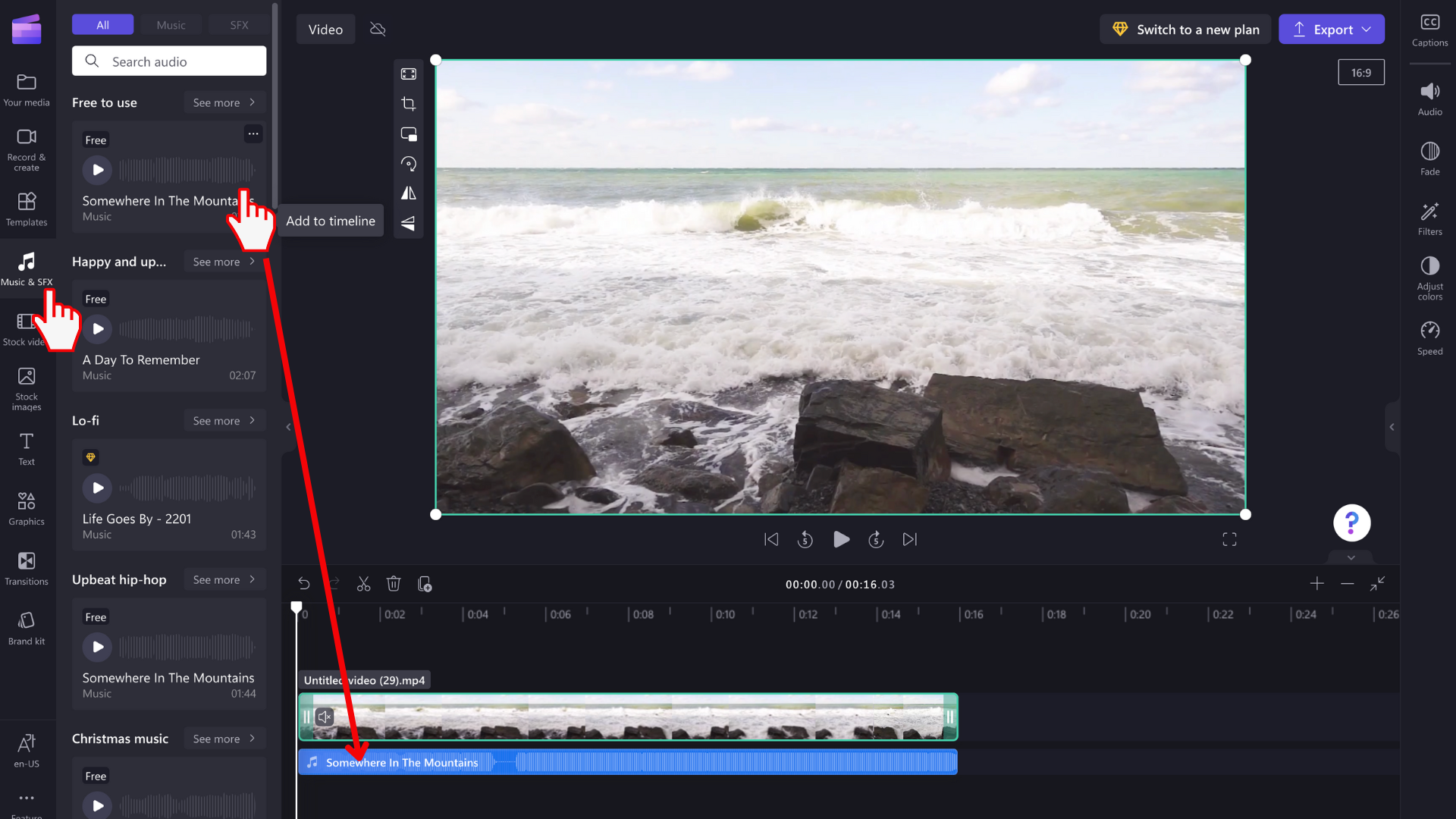The width and height of the screenshot is (1456, 819).
Task: Expand Free to use See more
Action: pos(224,102)
